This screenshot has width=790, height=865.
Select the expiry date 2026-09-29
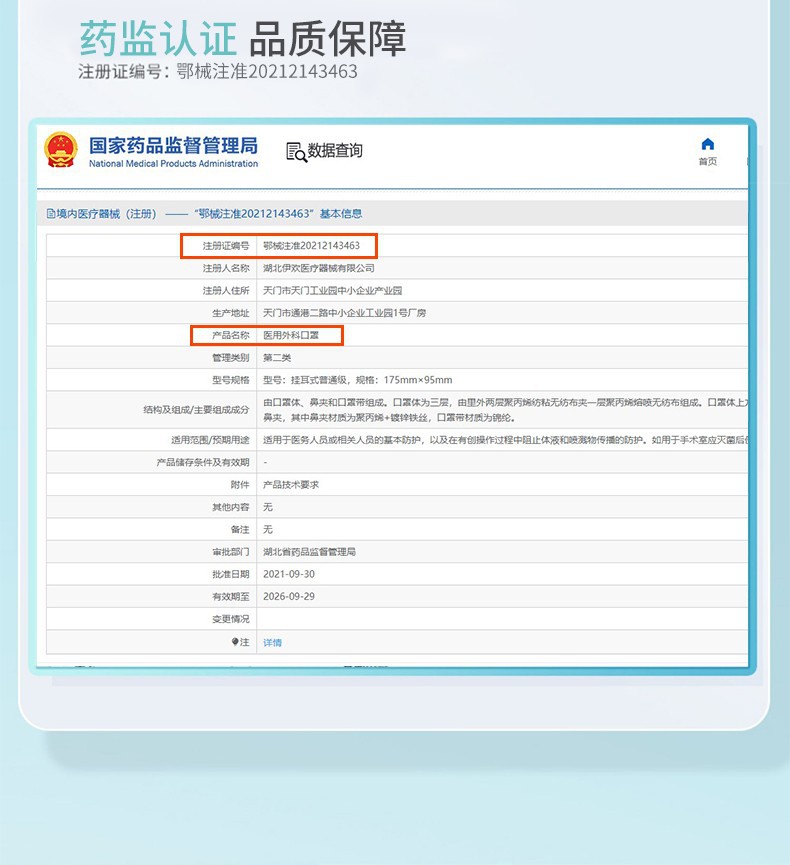[x=289, y=596]
